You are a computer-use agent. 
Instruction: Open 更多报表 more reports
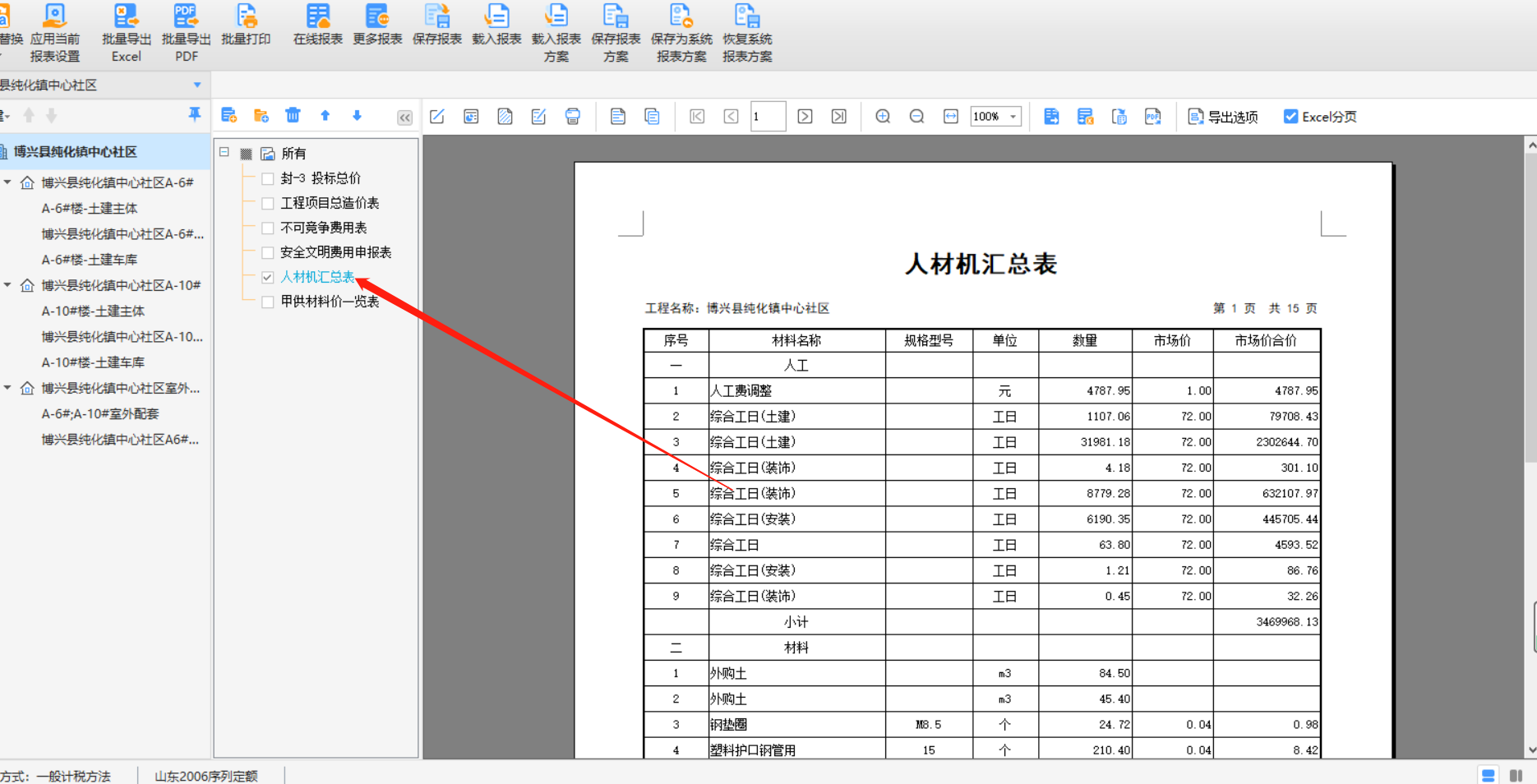(377, 25)
